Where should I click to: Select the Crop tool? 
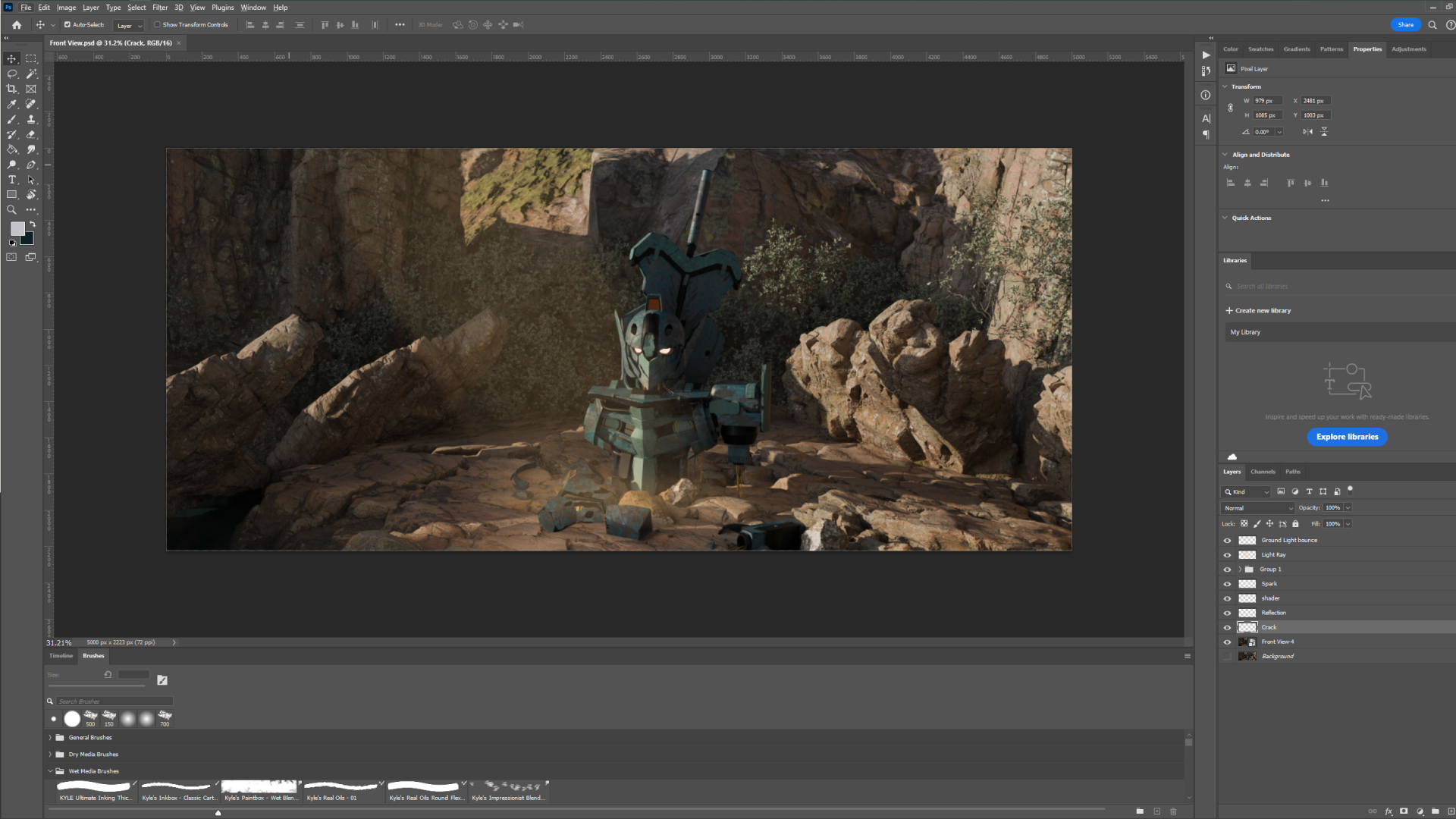(x=12, y=89)
